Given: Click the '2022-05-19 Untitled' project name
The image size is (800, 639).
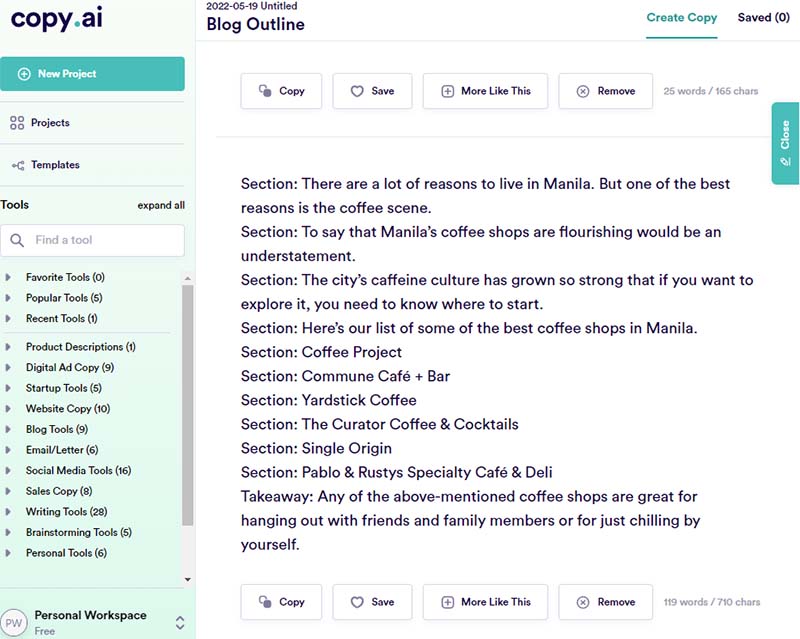Looking at the screenshot, I should click(x=252, y=6).
